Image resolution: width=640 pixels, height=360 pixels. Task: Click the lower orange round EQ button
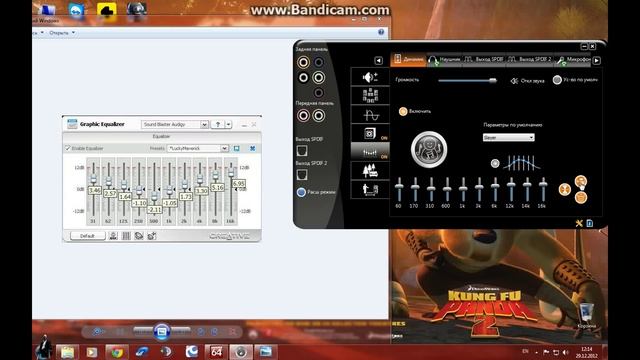click(580, 198)
